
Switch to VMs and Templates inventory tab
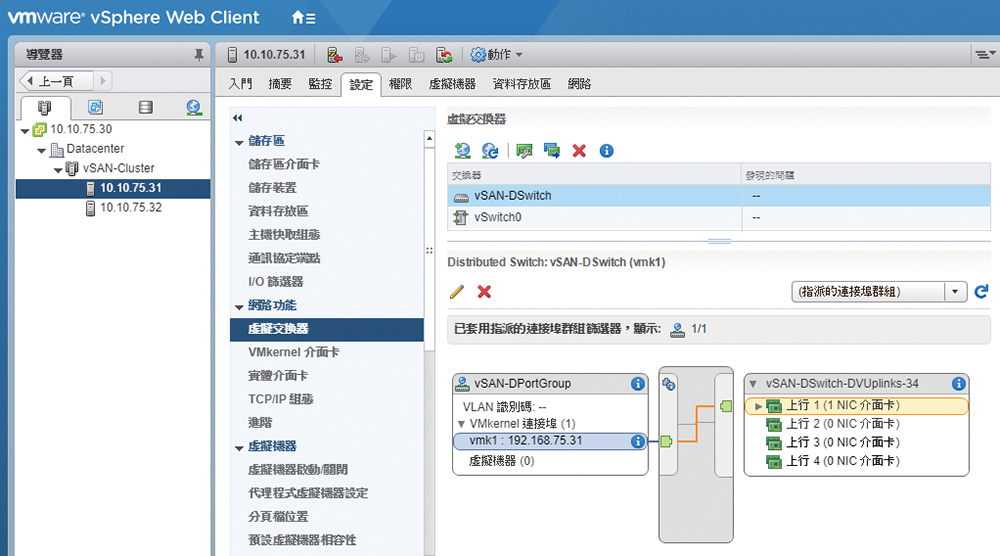point(96,107)
